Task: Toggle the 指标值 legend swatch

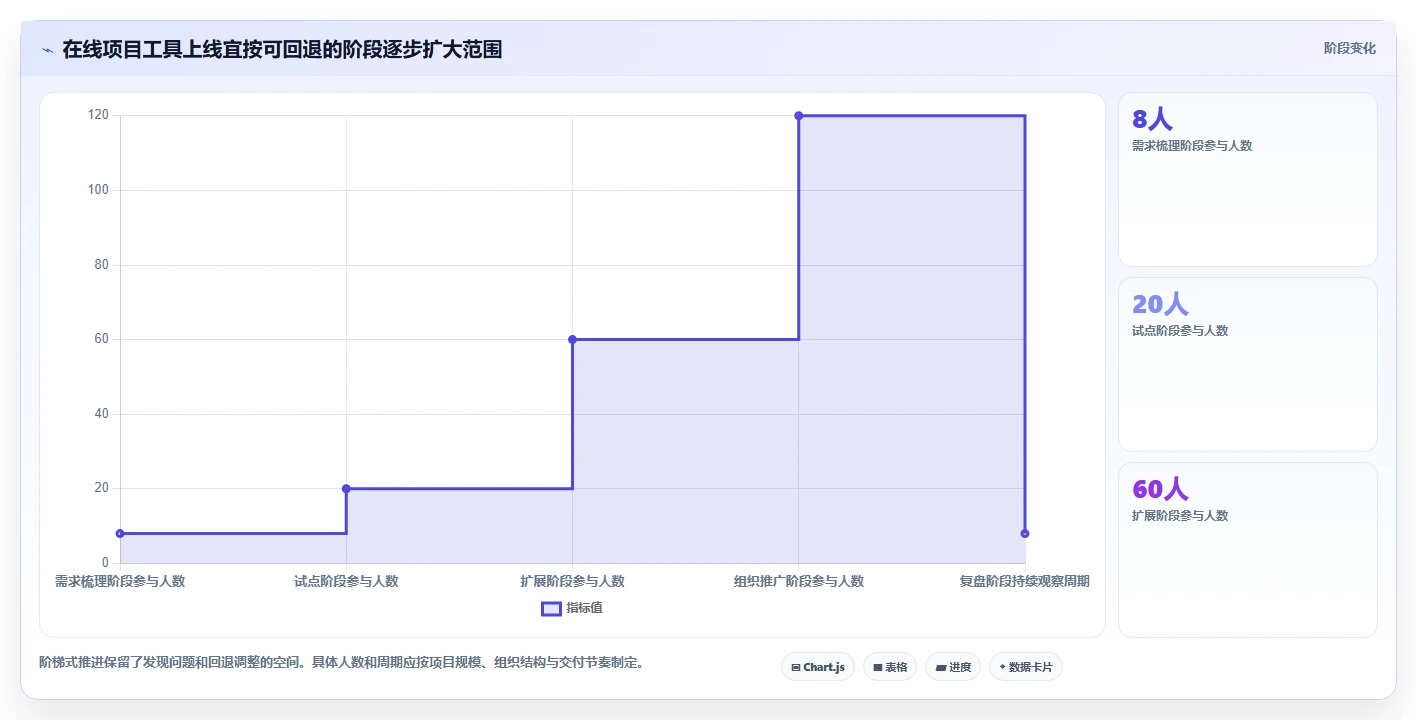Action: point(551,608)
